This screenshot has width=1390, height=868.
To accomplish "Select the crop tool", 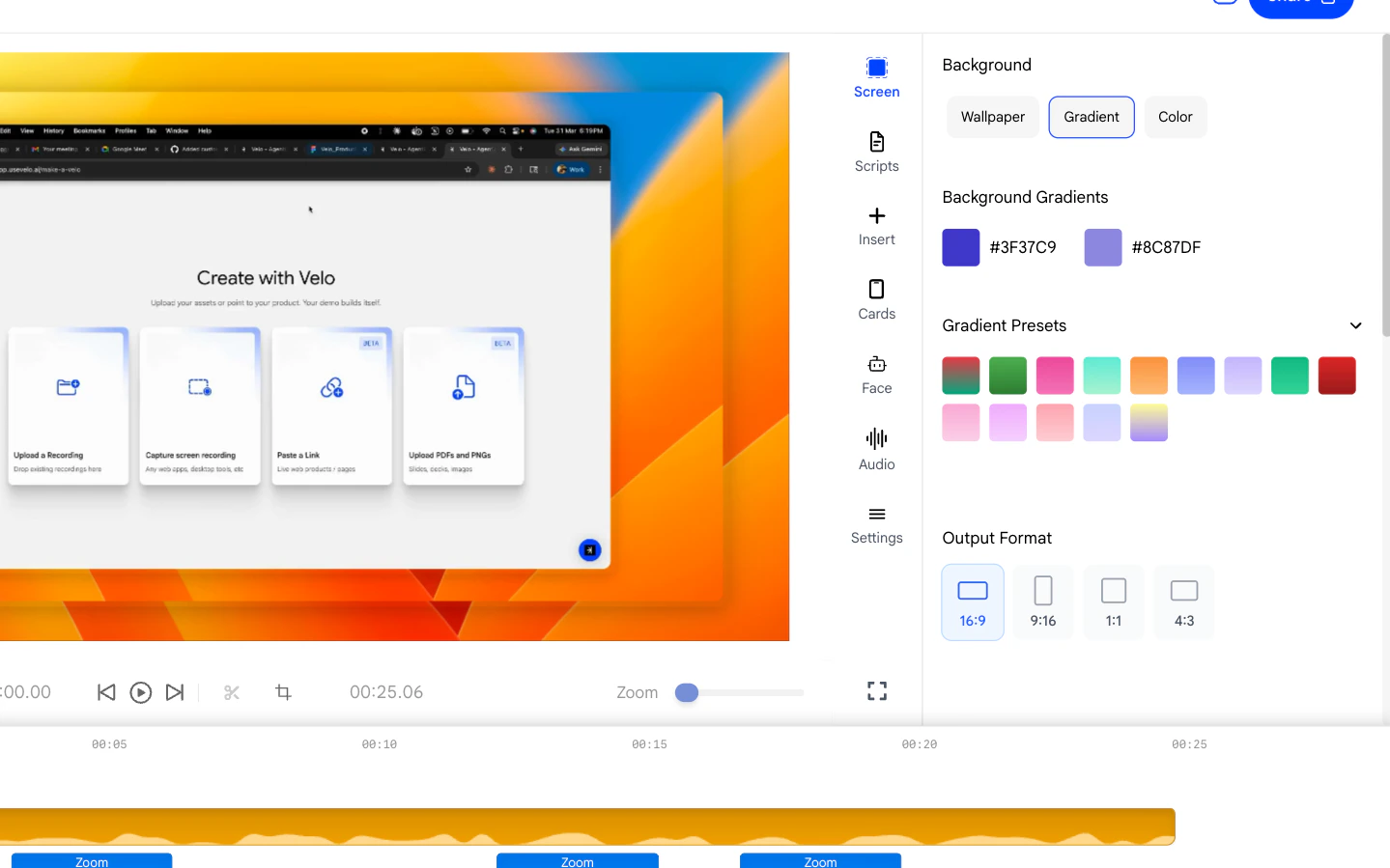I will click(283, 692).
